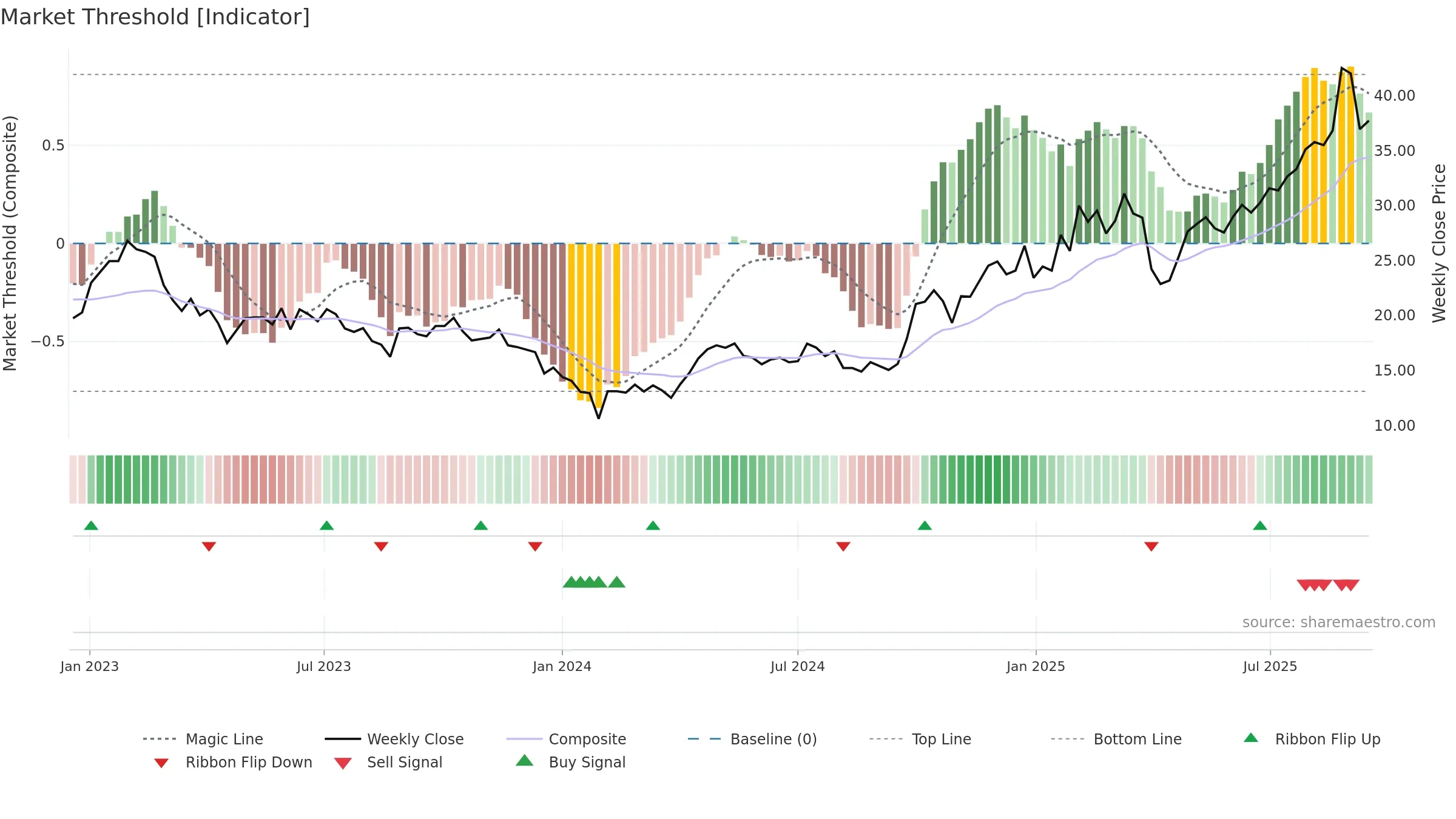Screen dimensions: 1456x819
Task: Click the Weekly Close Price axis title
Action: [x=1439, y=243]
